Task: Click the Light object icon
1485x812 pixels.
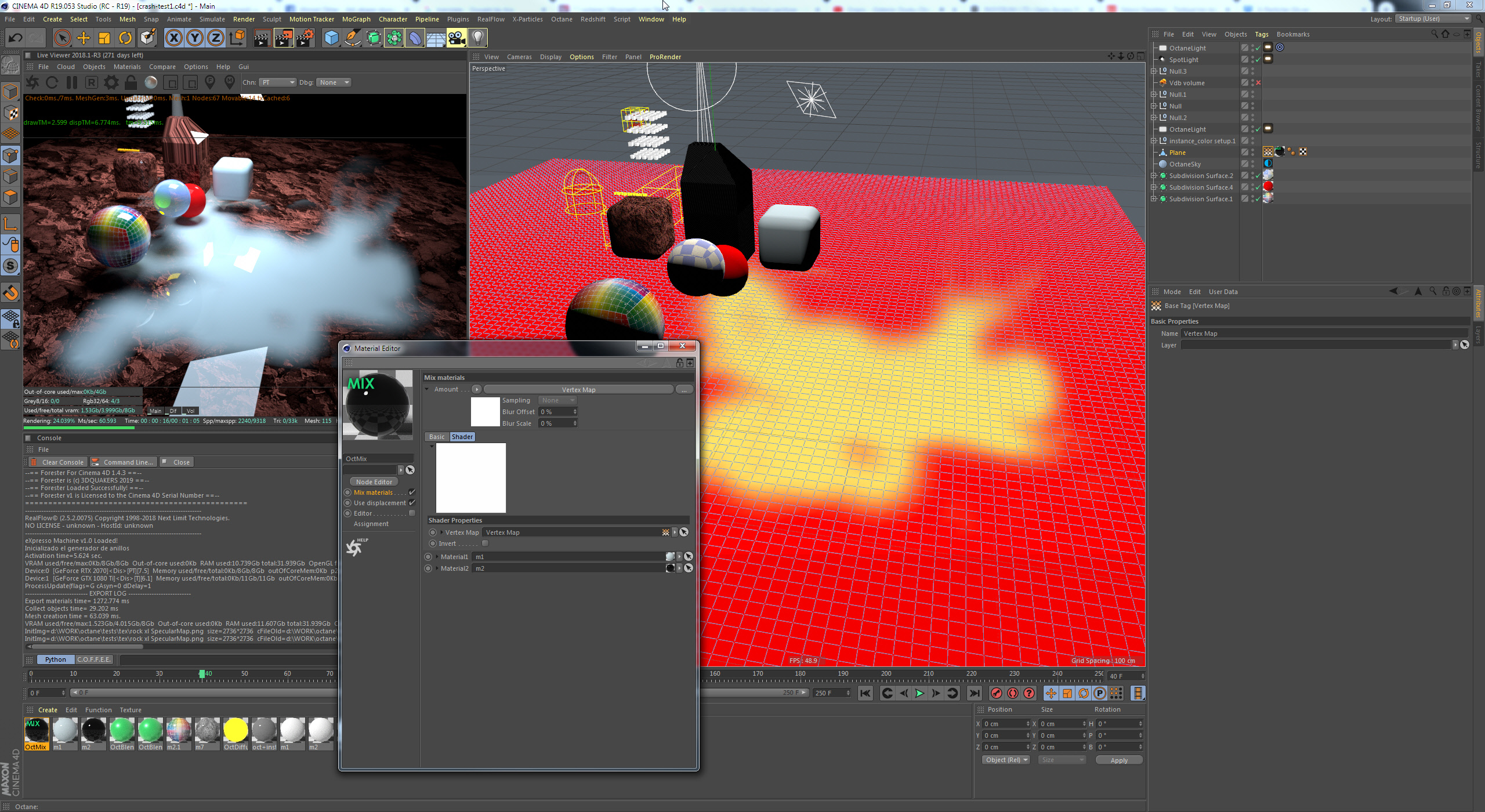Action: (477, 38)
